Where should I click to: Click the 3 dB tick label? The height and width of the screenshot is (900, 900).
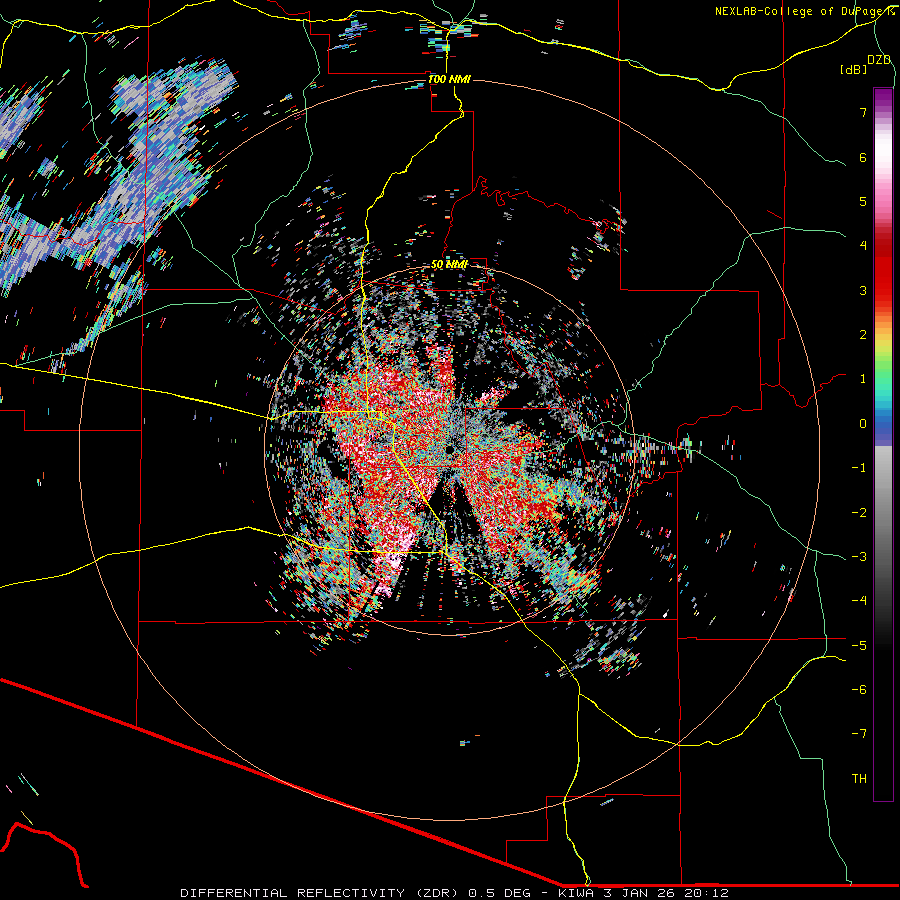coord(863,290)
